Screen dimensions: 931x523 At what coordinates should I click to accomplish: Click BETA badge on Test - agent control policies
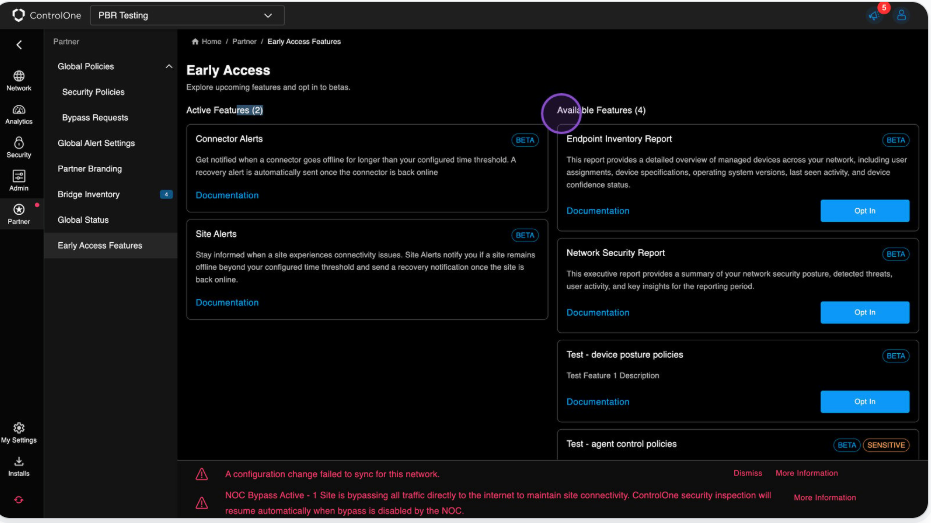point(847,445)
